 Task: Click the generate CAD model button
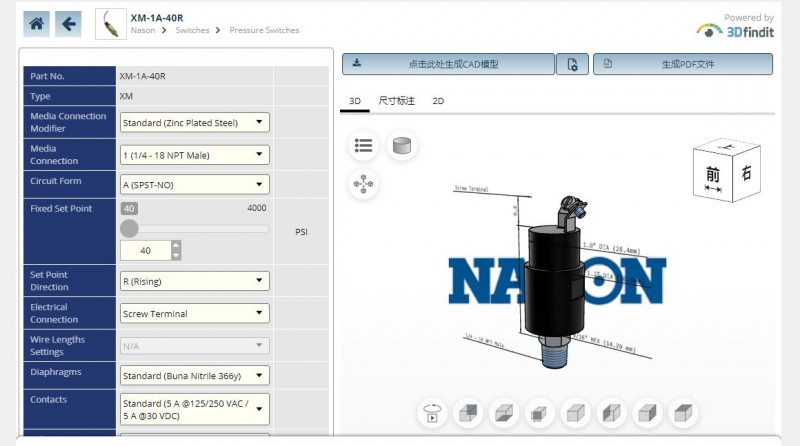(448, 64)
